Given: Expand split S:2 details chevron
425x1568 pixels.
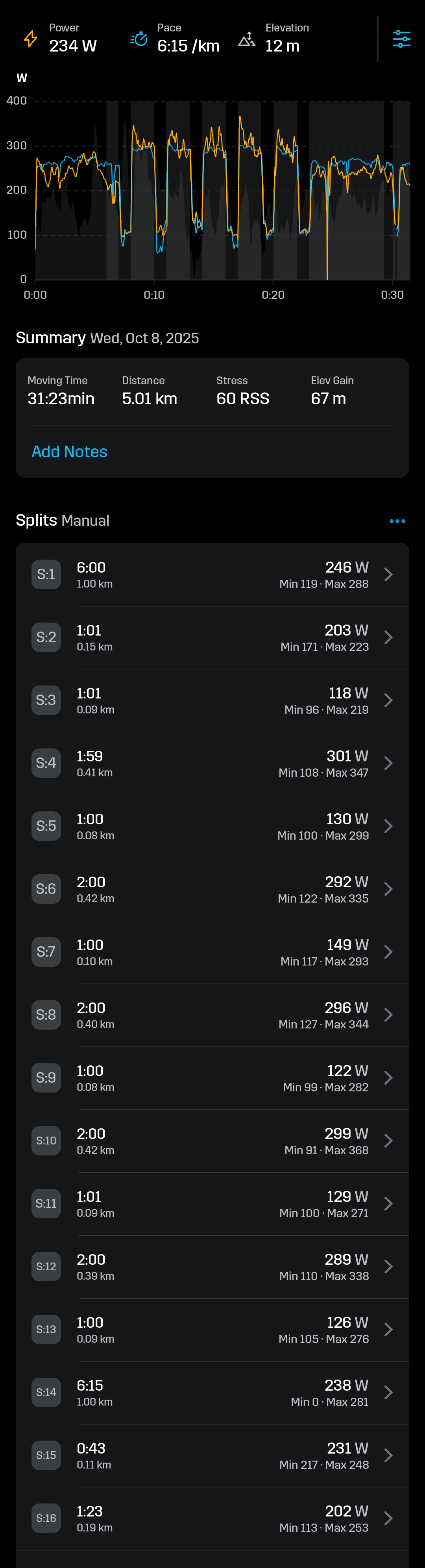Looking at the screenshot, I should pyautogui.click(x=388, y=637).
